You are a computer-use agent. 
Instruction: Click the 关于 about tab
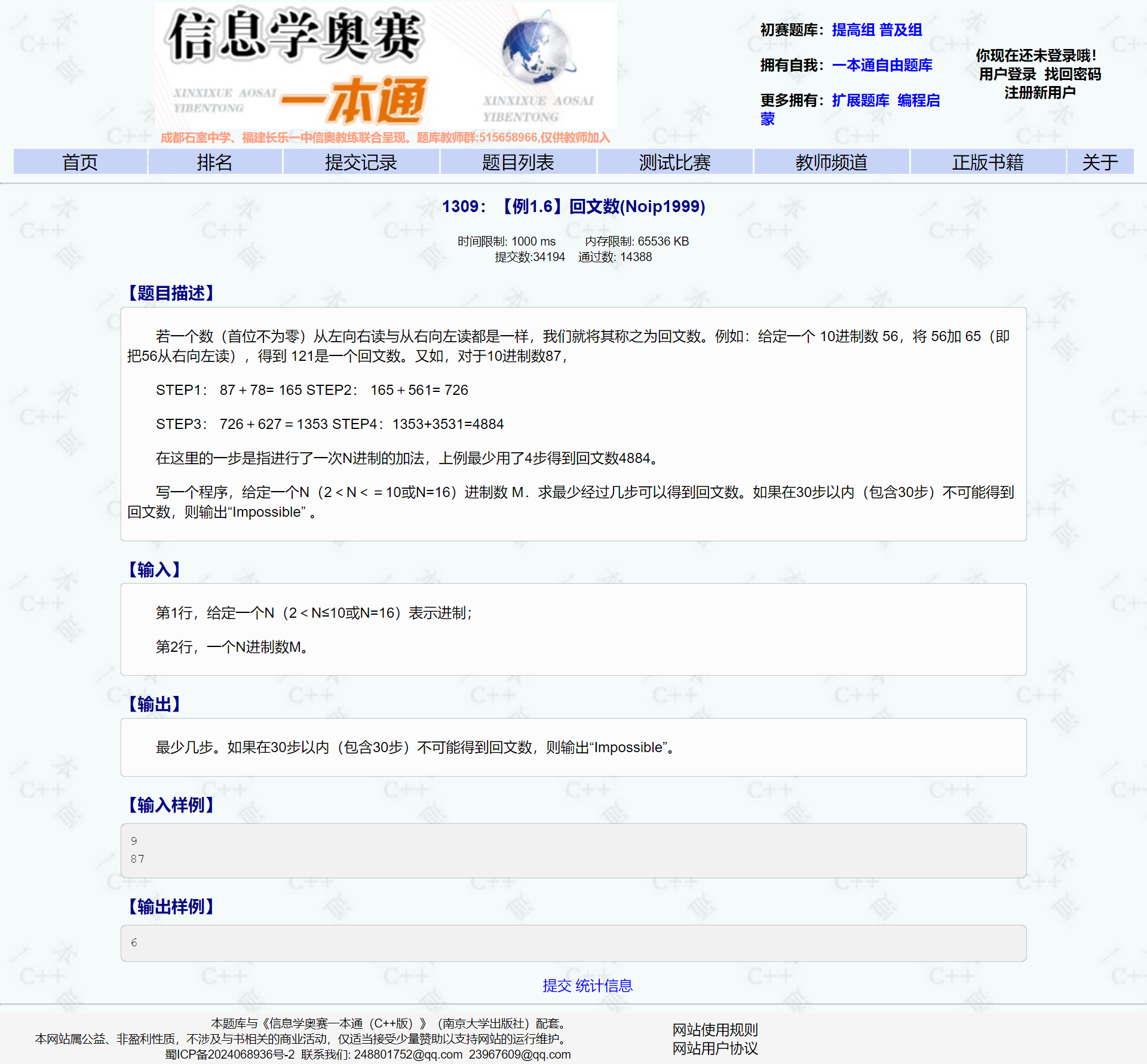pyautogui.click(x=1100, y=162)
